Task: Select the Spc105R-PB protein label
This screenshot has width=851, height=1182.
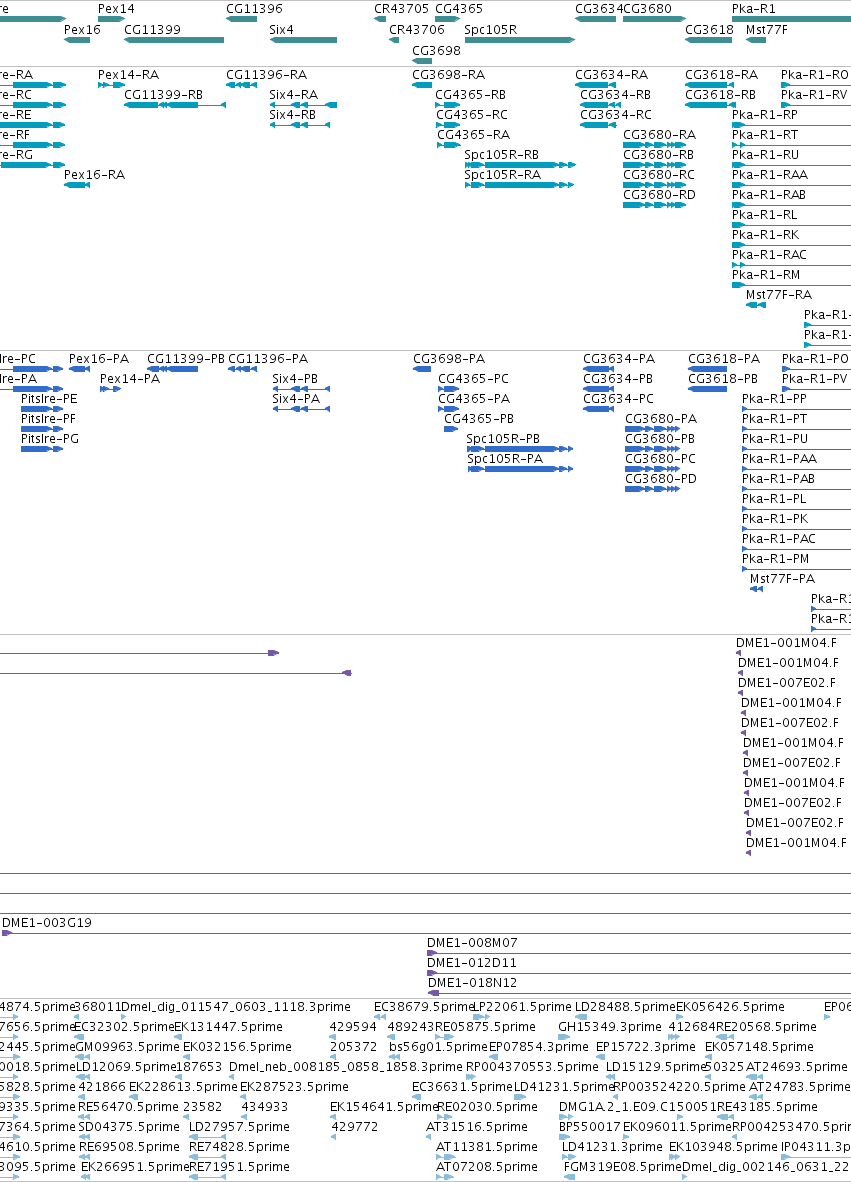Action: click(503, 439)
